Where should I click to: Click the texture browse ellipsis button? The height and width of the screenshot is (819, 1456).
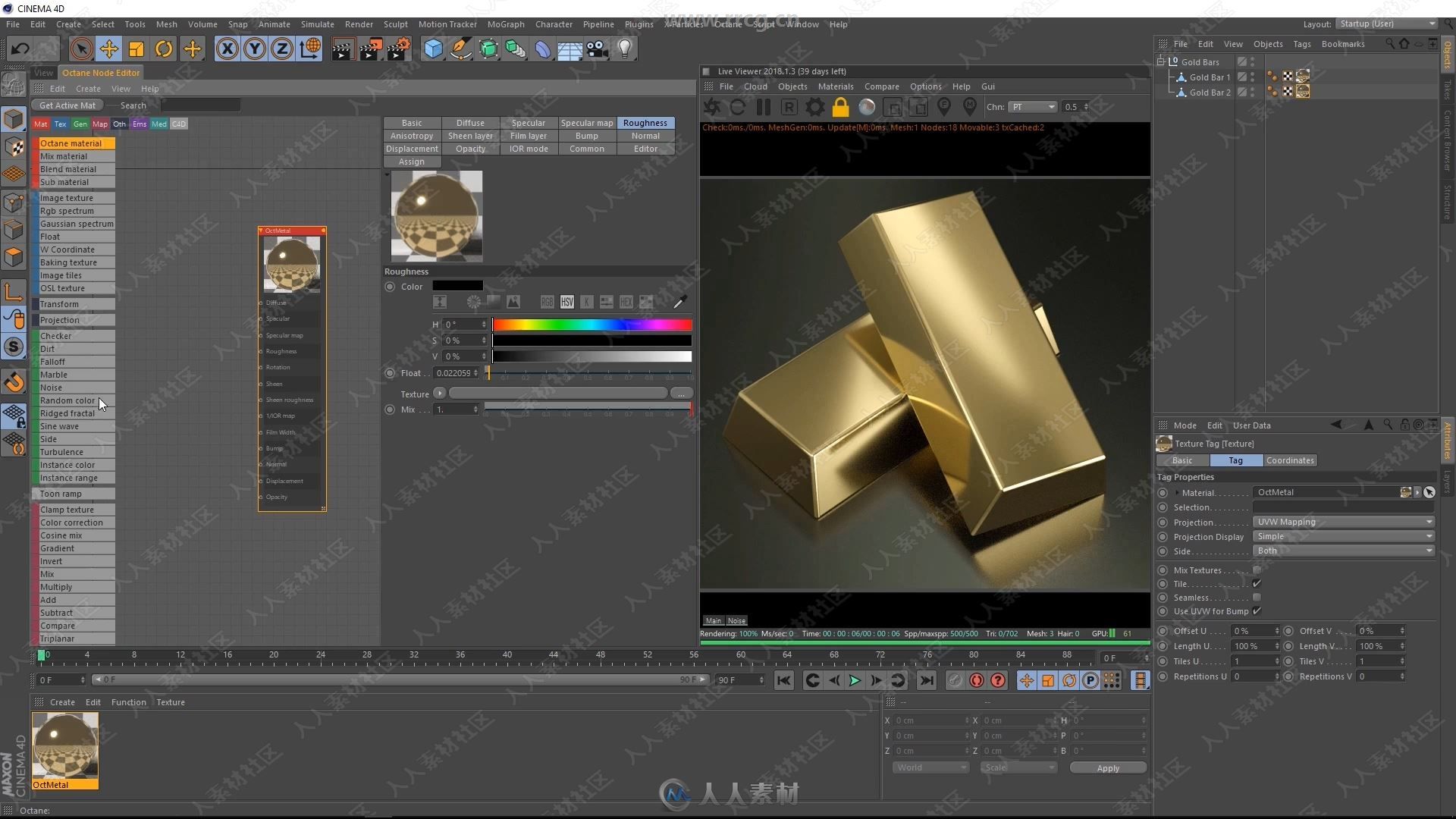click(x=681, y=393)
